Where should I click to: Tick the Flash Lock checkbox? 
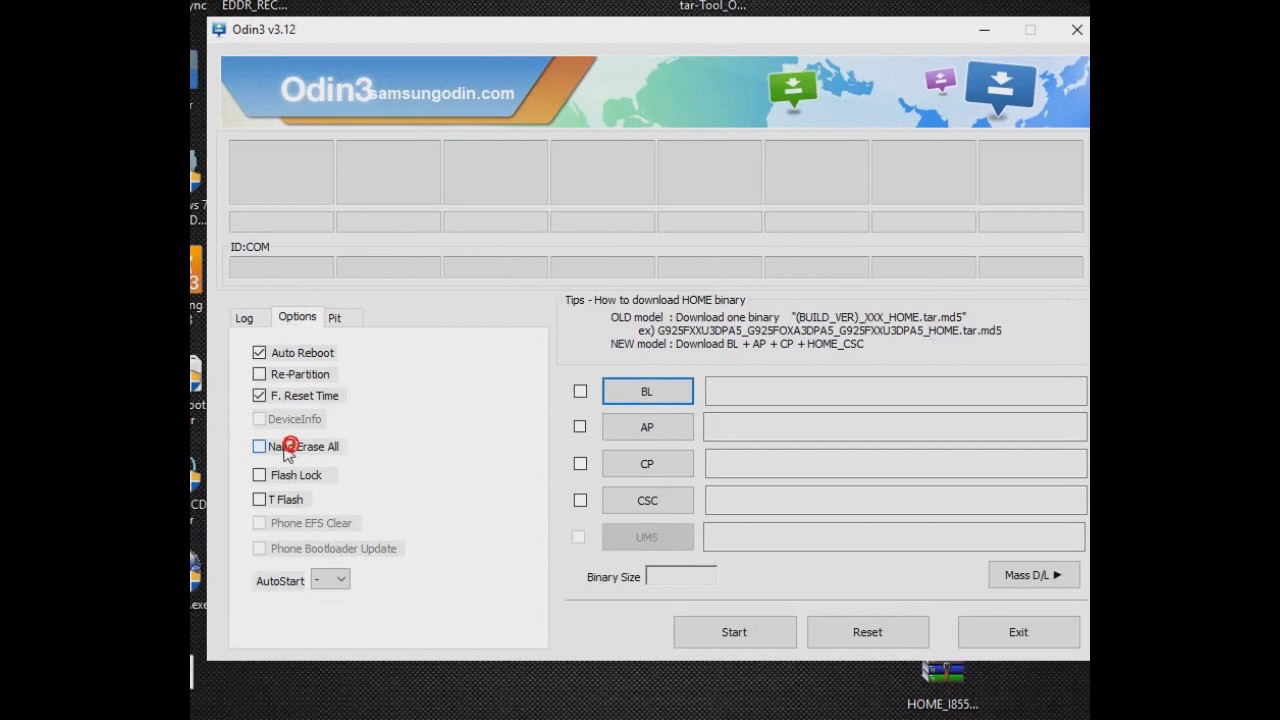259,475
